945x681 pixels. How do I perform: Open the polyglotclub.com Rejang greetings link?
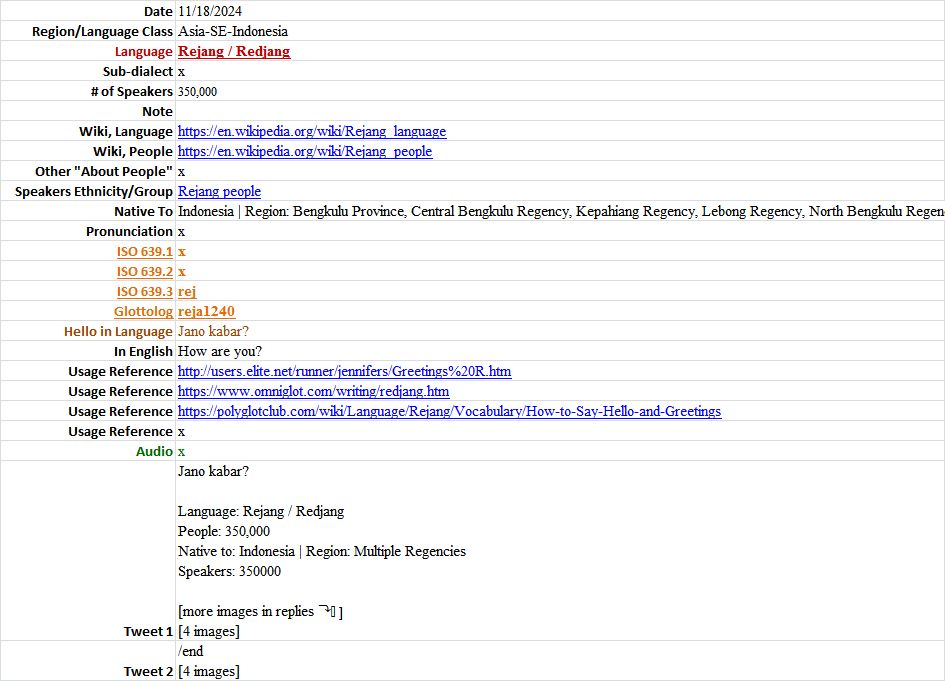pyautogui.click(x=449, y=412)
